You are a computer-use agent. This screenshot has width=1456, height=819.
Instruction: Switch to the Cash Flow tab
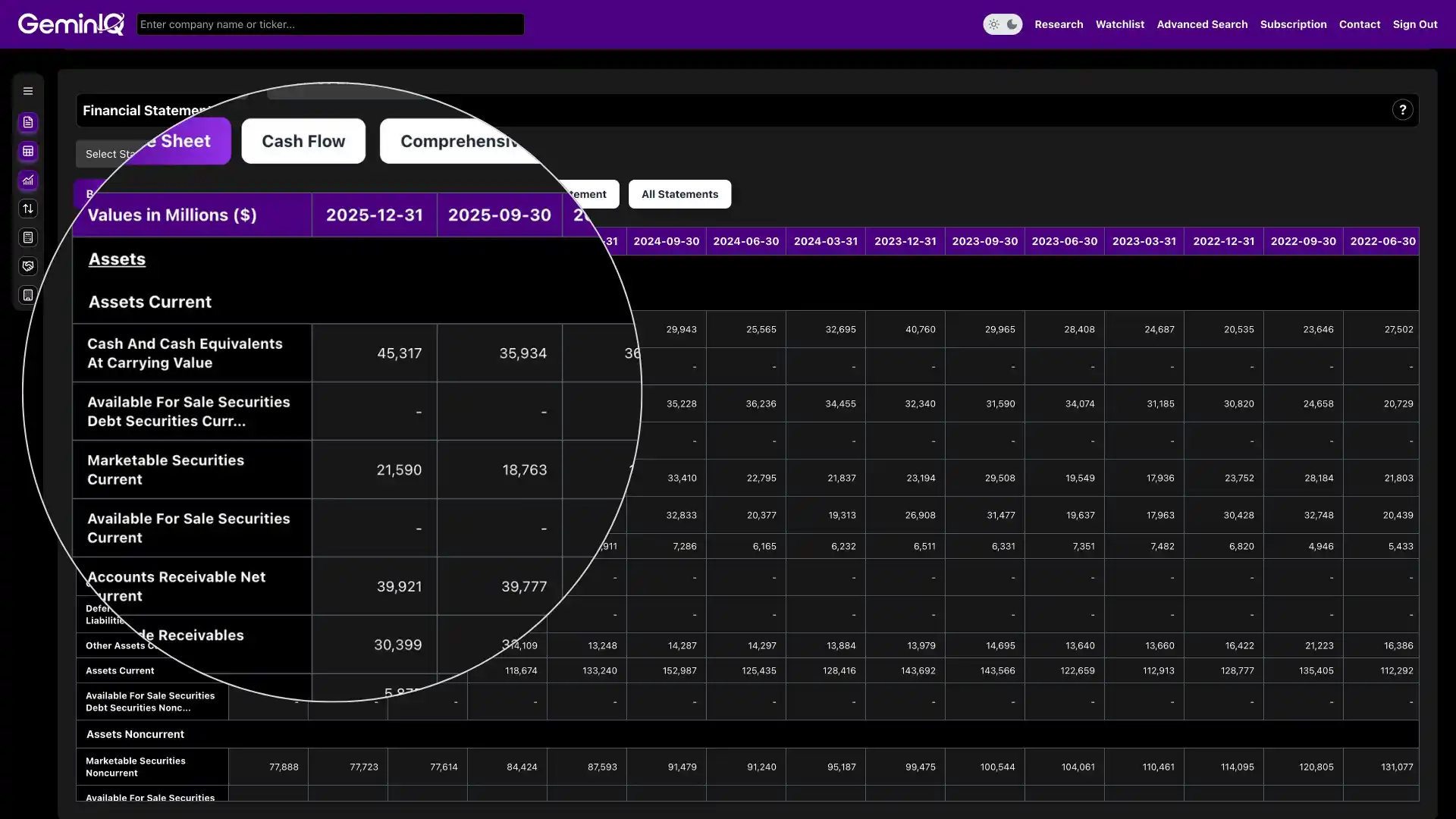(x=303, y=140)
